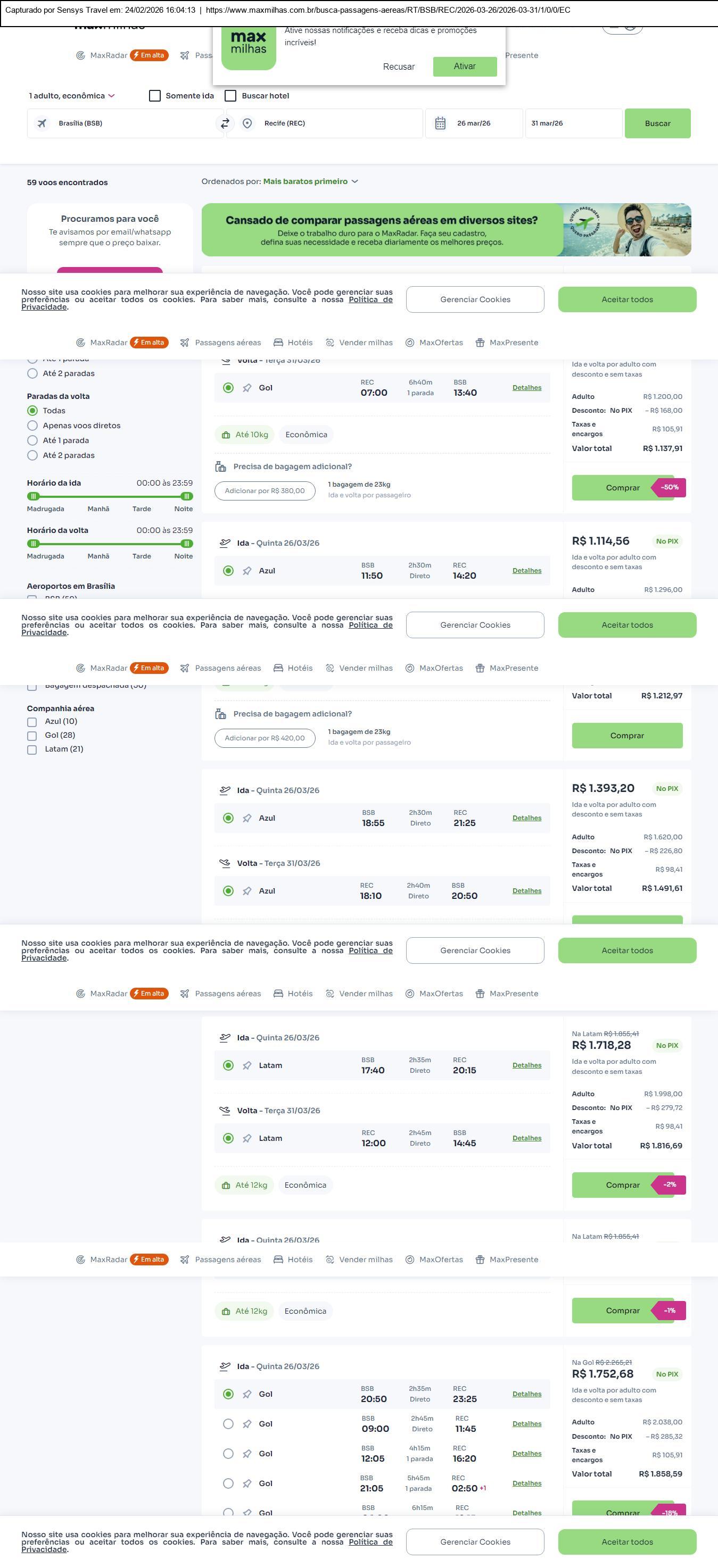Click the Horário da ida slider left handle
The width and height of the screenshot is (718, 1568).
click(x=34, y=497)
